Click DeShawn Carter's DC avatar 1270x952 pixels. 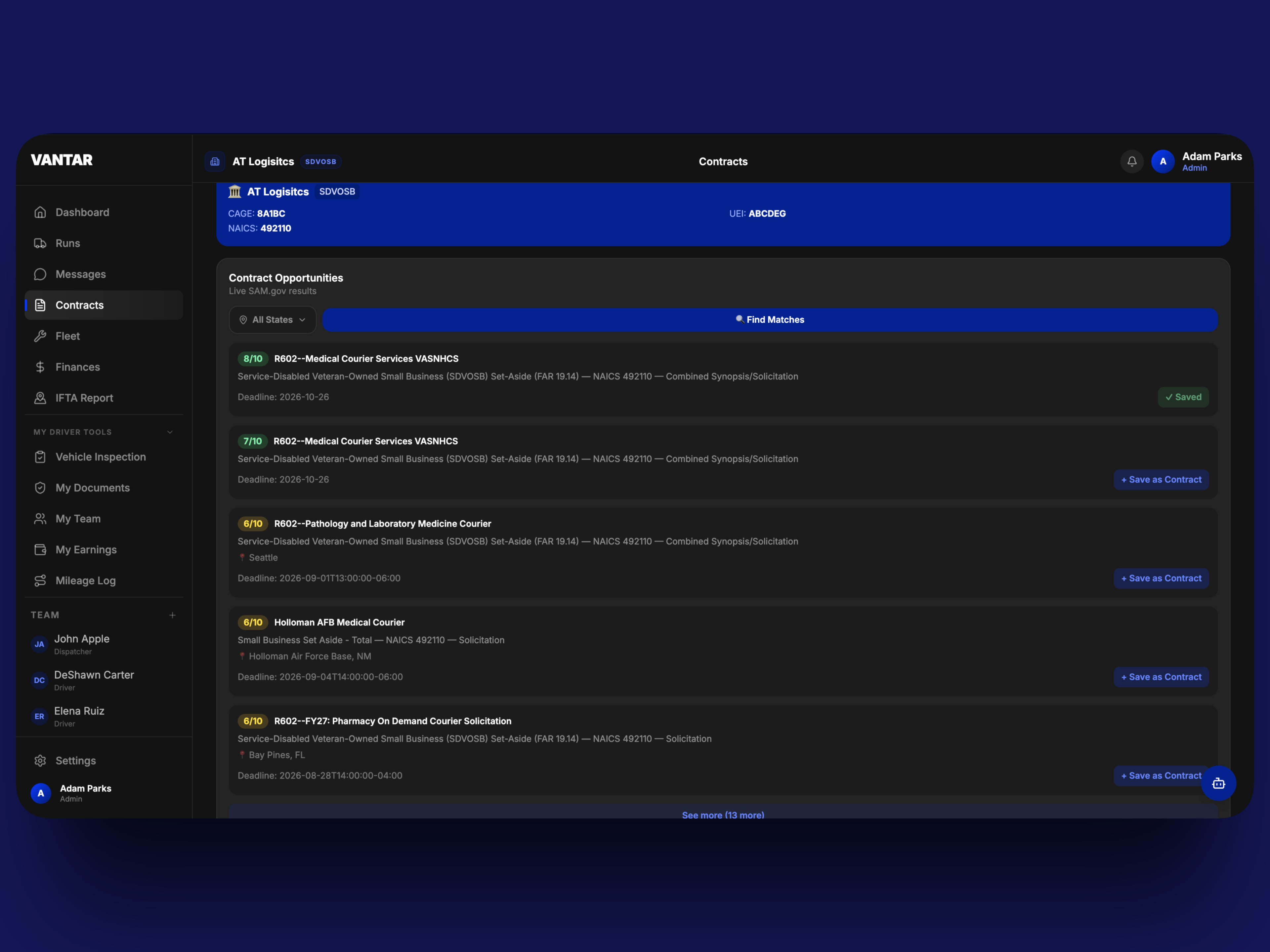coord(39,681)
